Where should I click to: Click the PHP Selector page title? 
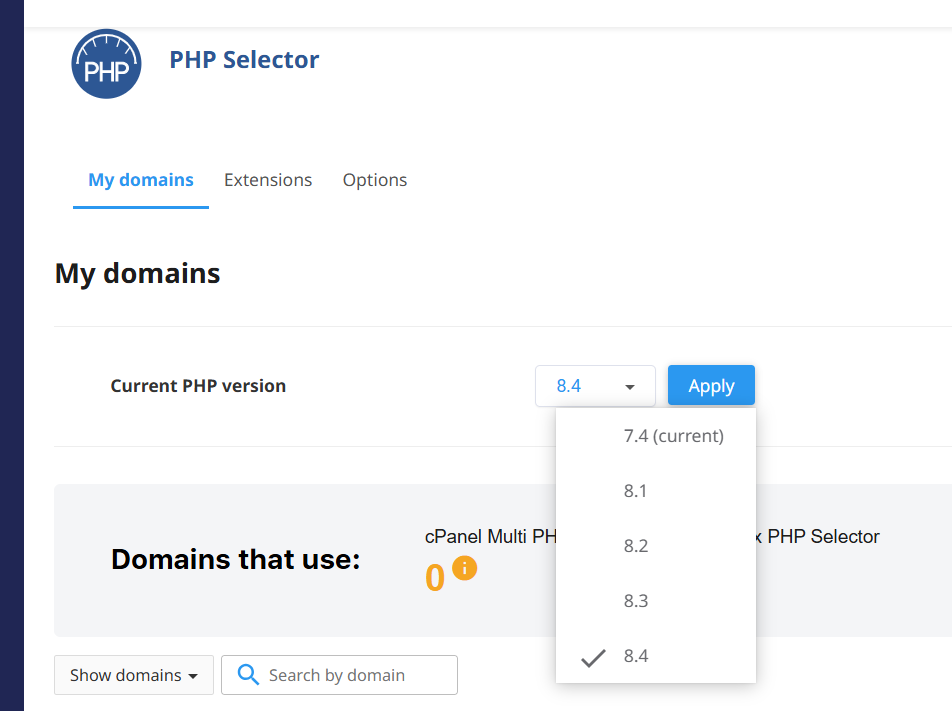tap(244, 60)
